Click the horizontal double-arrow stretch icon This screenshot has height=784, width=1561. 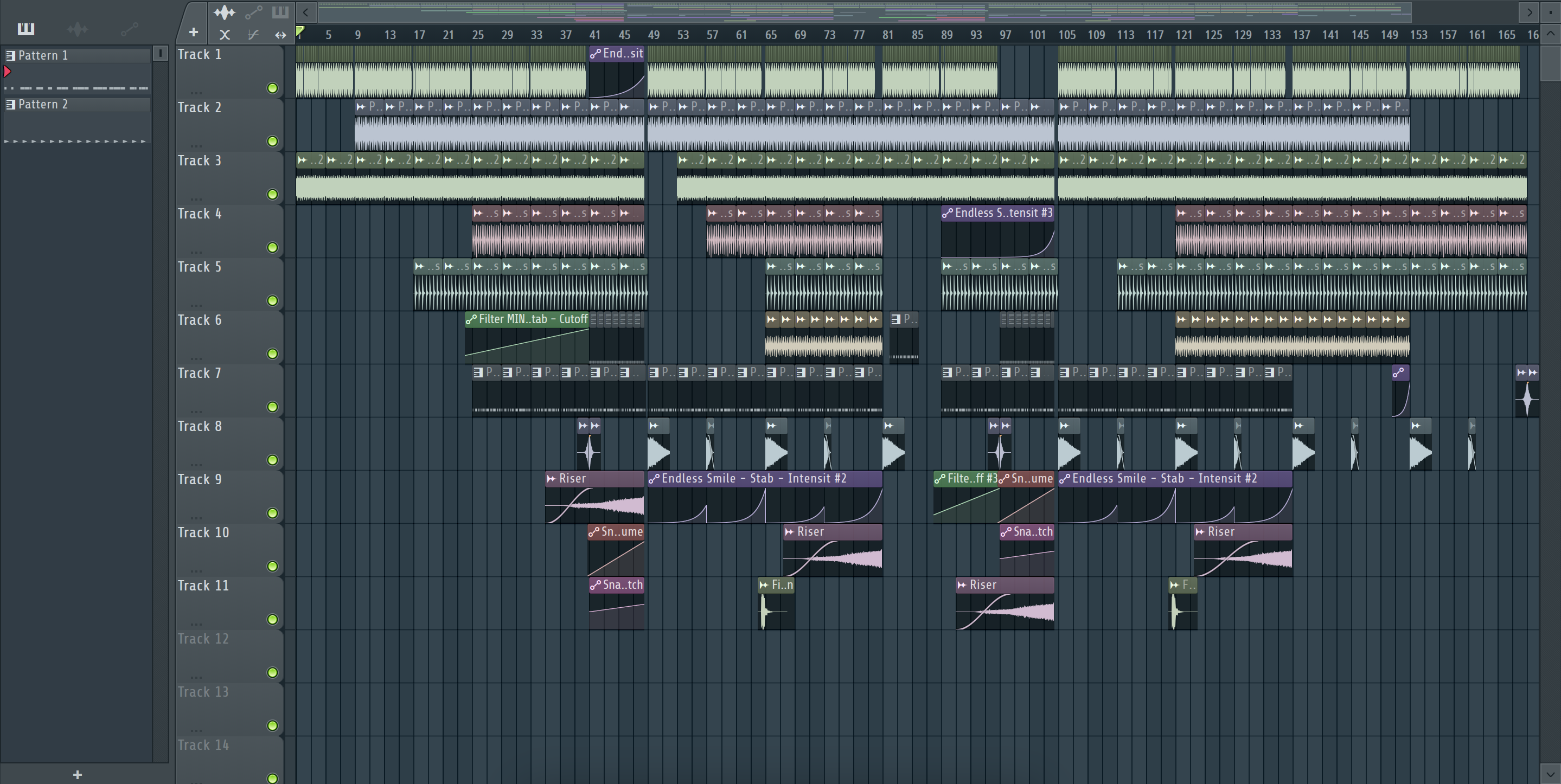(280, 35)
